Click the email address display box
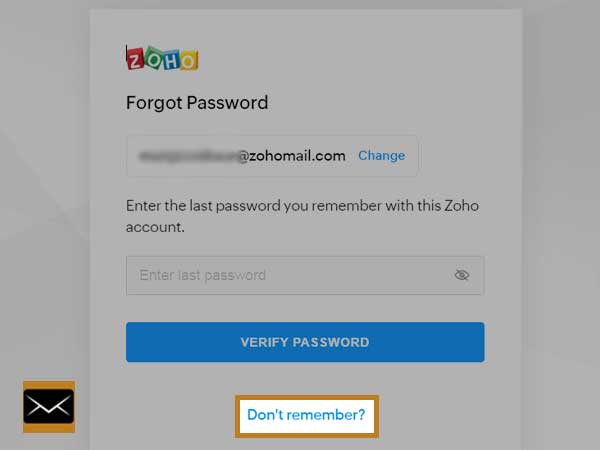Screen dimensions: 600x450 pos(272,156)
